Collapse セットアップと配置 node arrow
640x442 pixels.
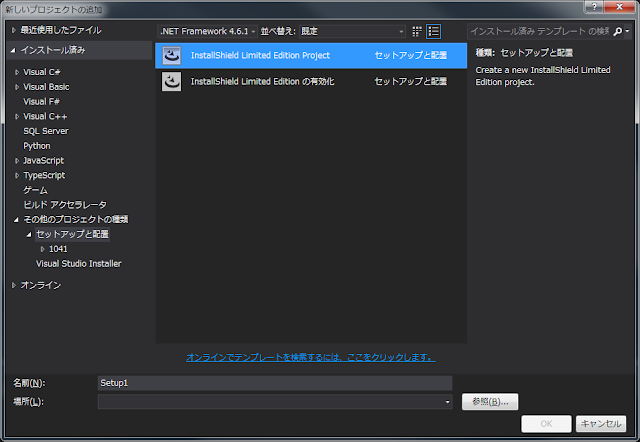pyautogui.click(x=29, y=234)
